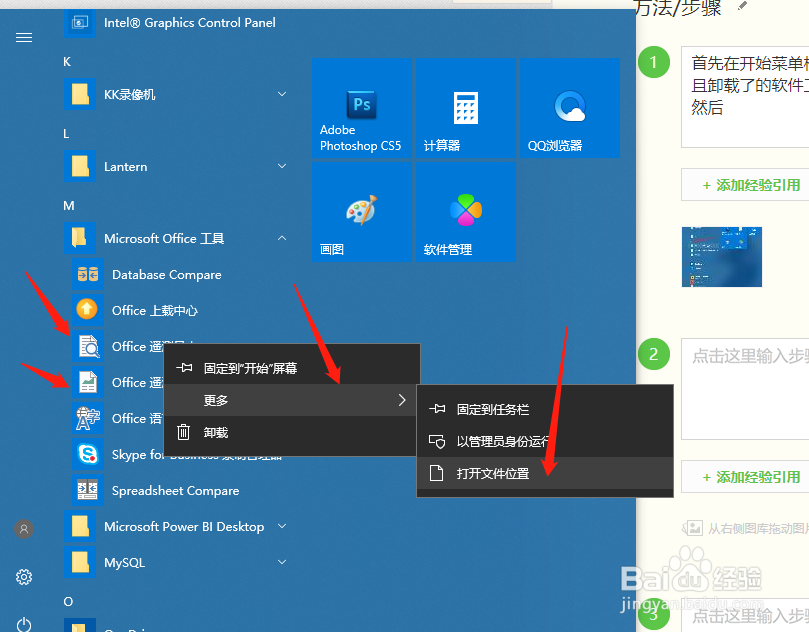Choose 以管理员身份运行 from submenu
The width and height of the screenshot is (809, 632).
545,441
